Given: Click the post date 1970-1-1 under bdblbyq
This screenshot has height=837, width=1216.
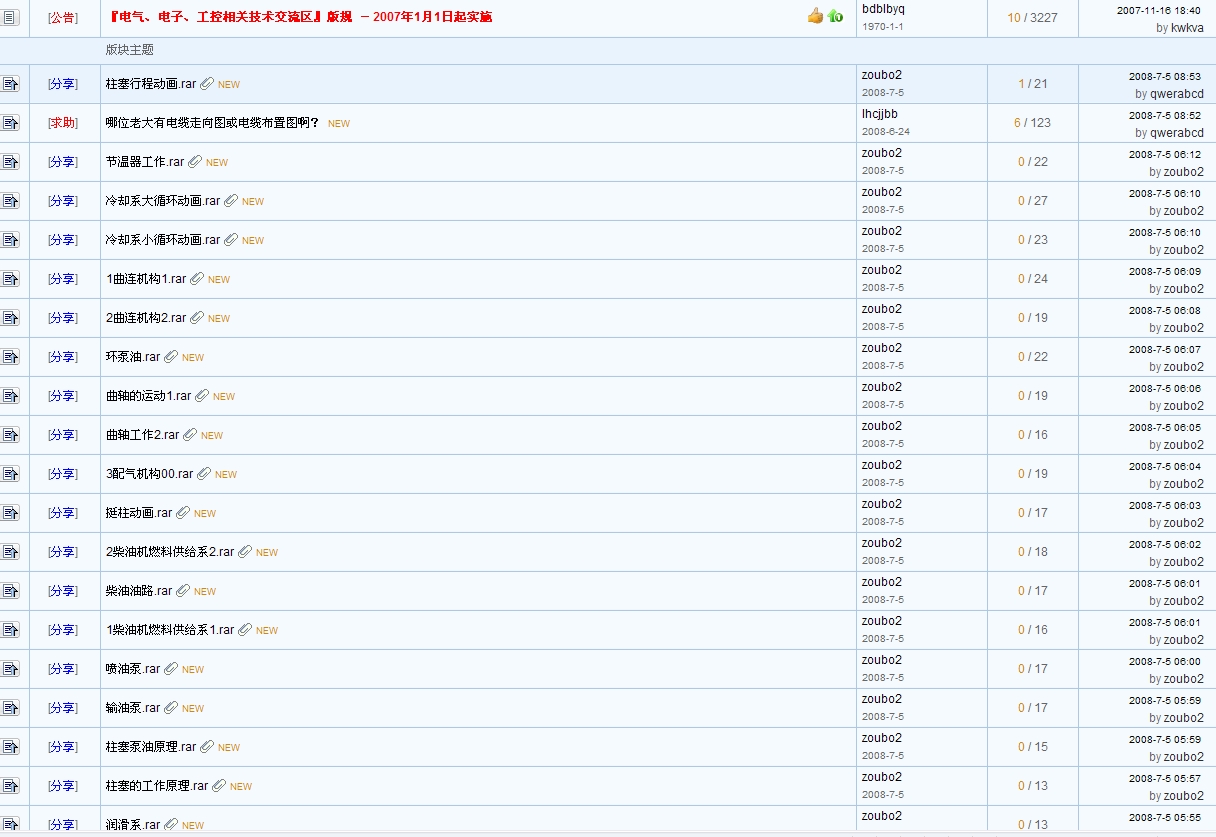Looking at the screenshot, I should pos(882,26).
